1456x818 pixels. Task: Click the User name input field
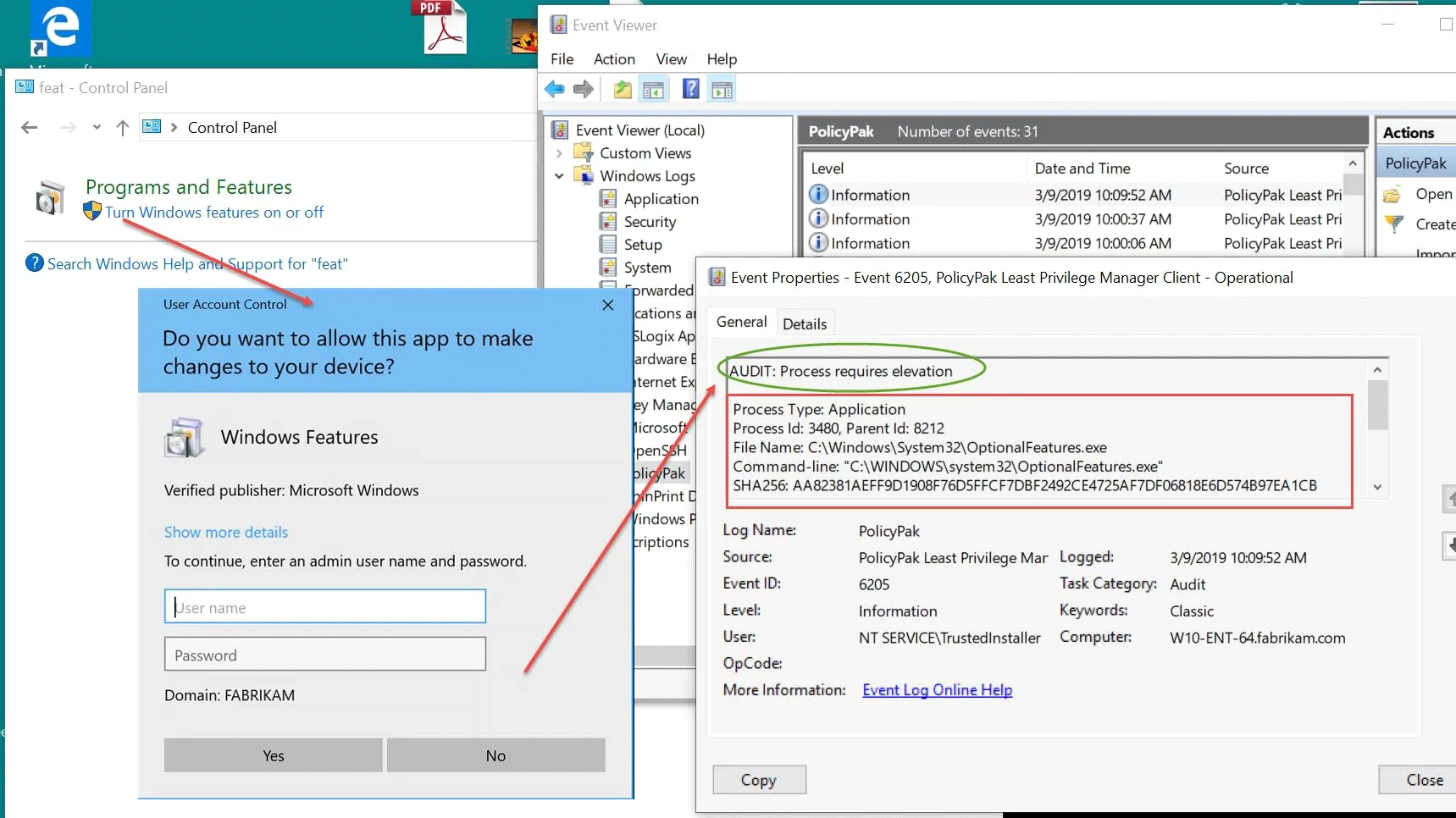[324, 606]
